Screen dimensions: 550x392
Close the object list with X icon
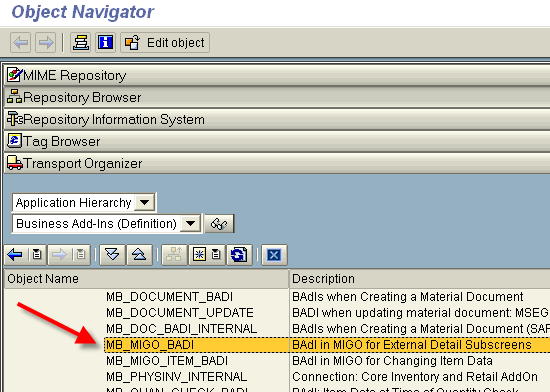pos(274,255)
